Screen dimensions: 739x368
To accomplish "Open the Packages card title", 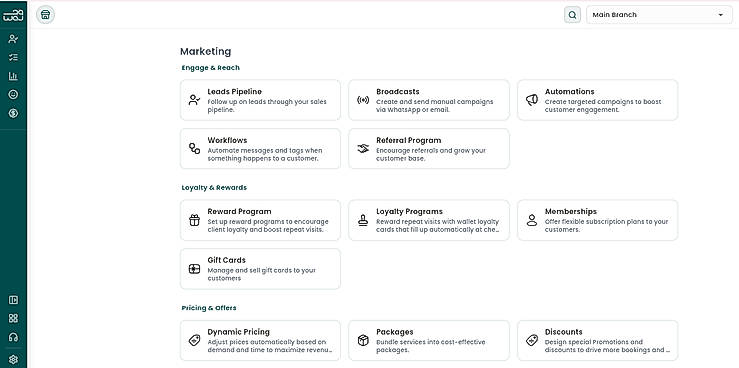I will (394, 332).
